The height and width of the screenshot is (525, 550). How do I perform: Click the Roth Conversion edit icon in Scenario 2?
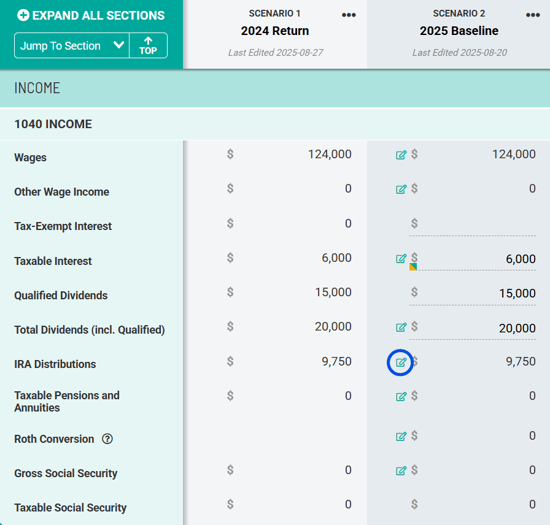tap(401, 436)
